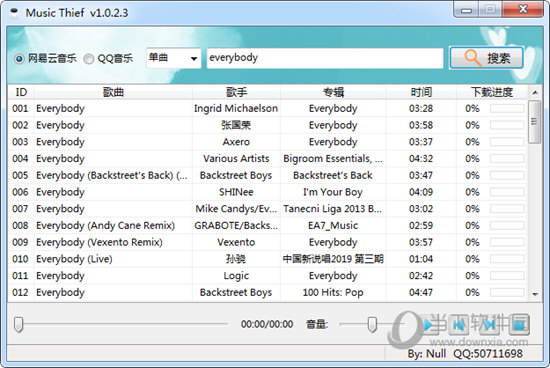The image size is (550, 368).
Task: Select row 004 by Various Artists
Action: (267, 159)
